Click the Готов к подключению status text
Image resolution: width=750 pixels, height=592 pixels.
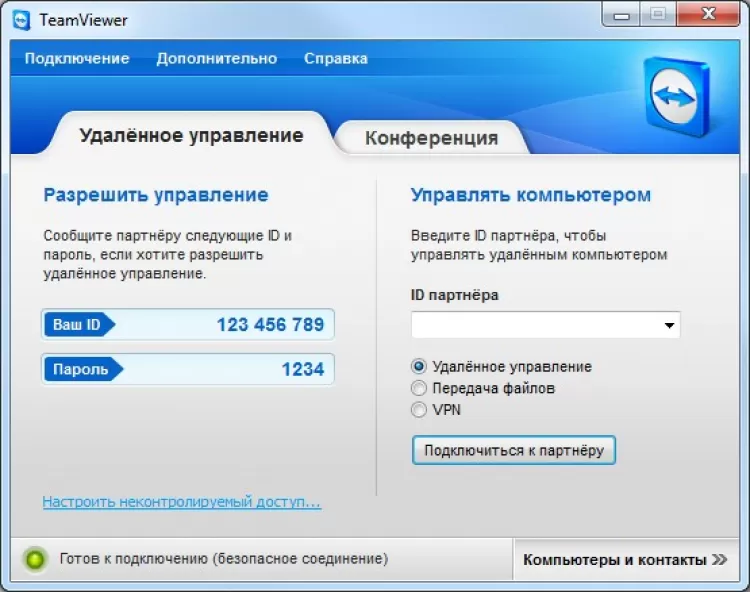pyautogui.click(x=224, y=559)
